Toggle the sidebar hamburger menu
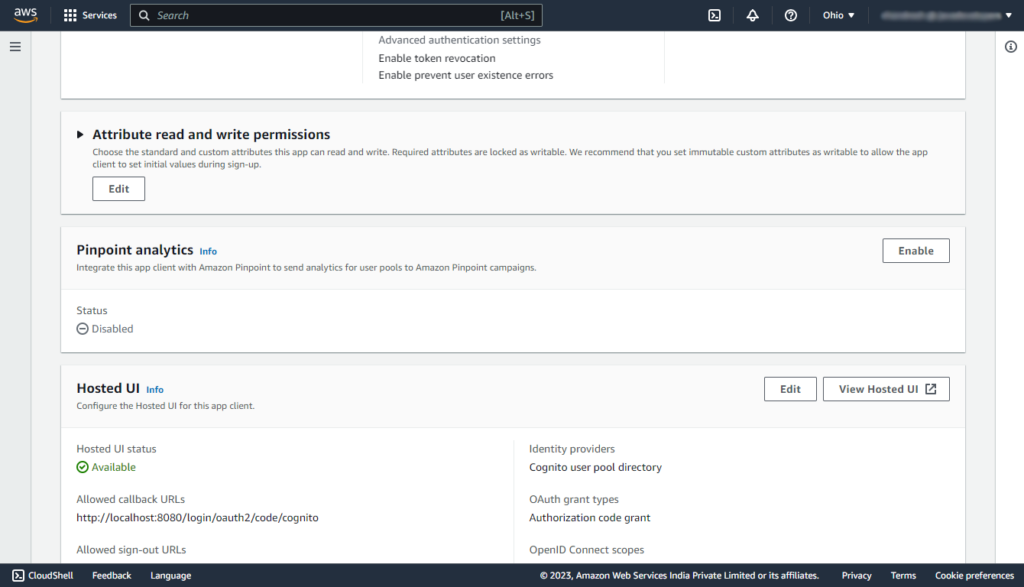Viewport: 1024px width, 587px height. pyautogui.click(x=15, y=44)
